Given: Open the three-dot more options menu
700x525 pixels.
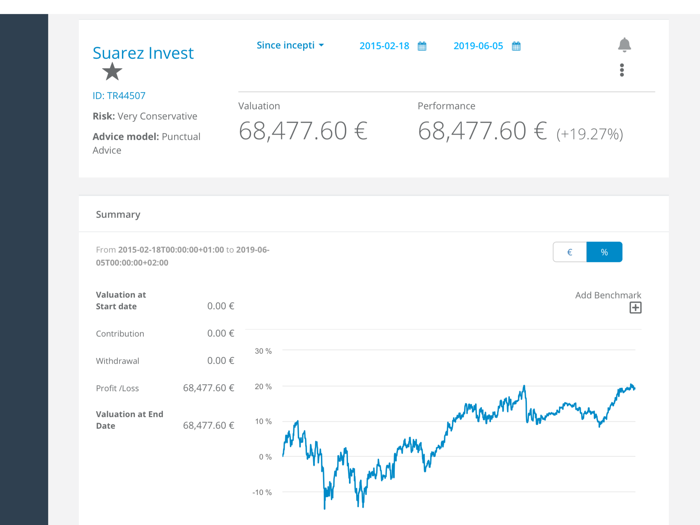Looking at the screenshot, I should (622, 70).
